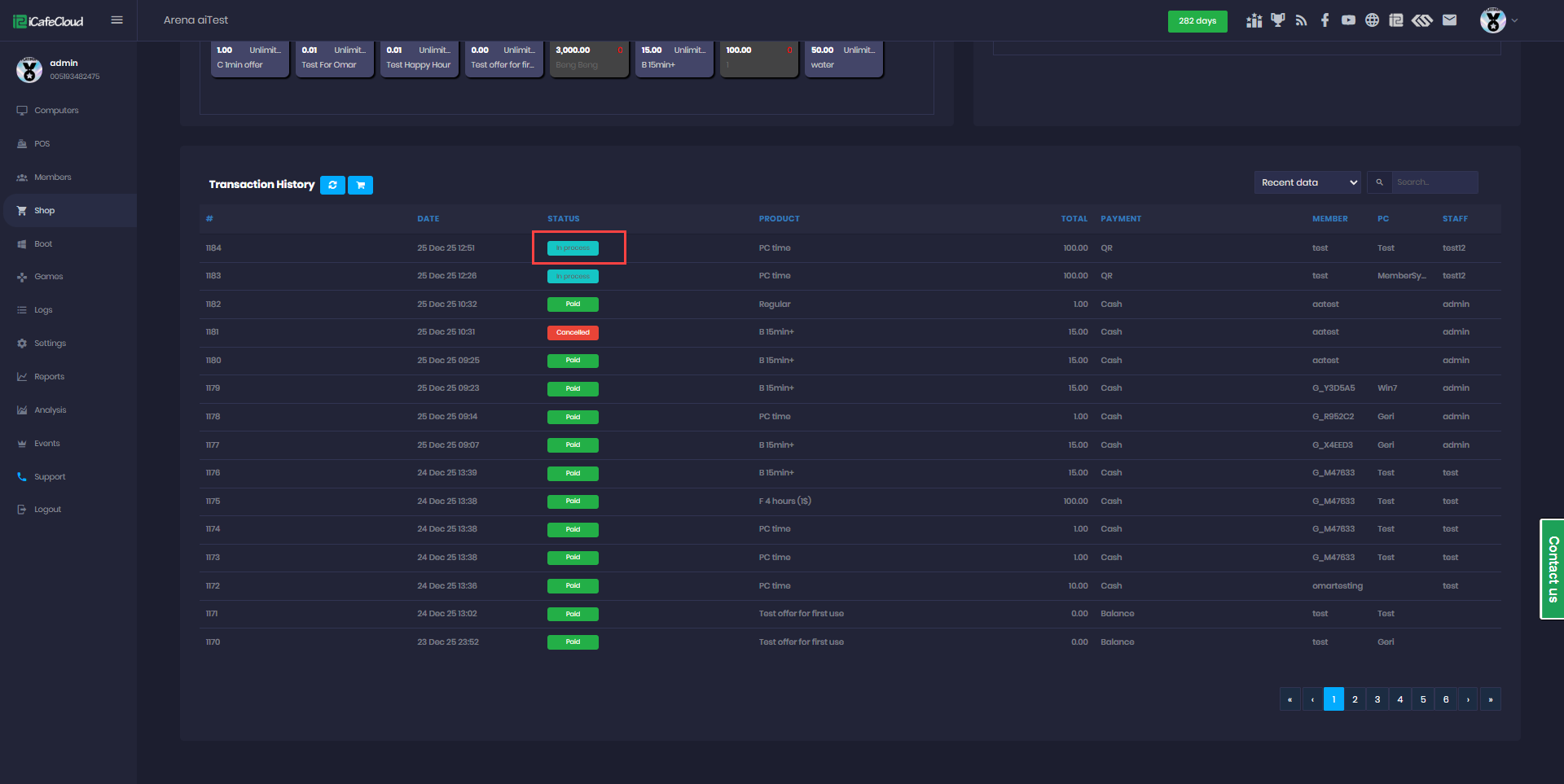This screenshot has width=1564, height=784.
Task: Click the globe language icon
Action: [x=1372, y=20]
